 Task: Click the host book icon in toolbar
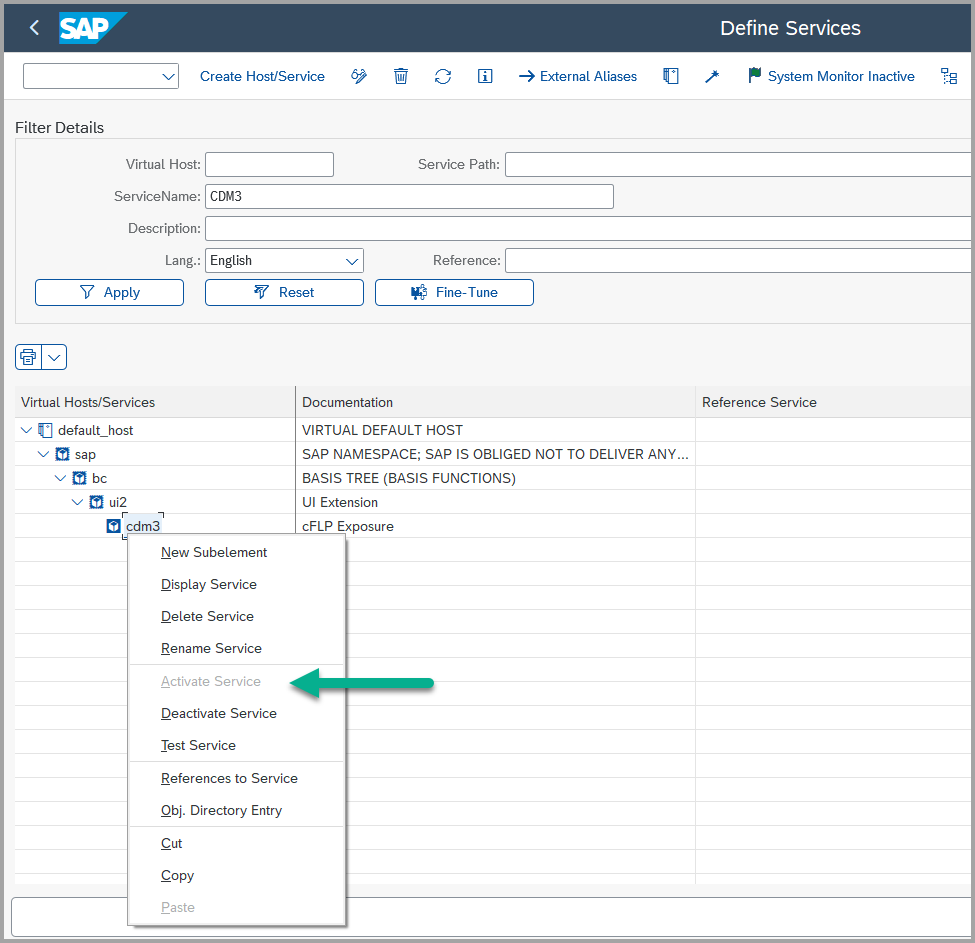coord(670,76)
